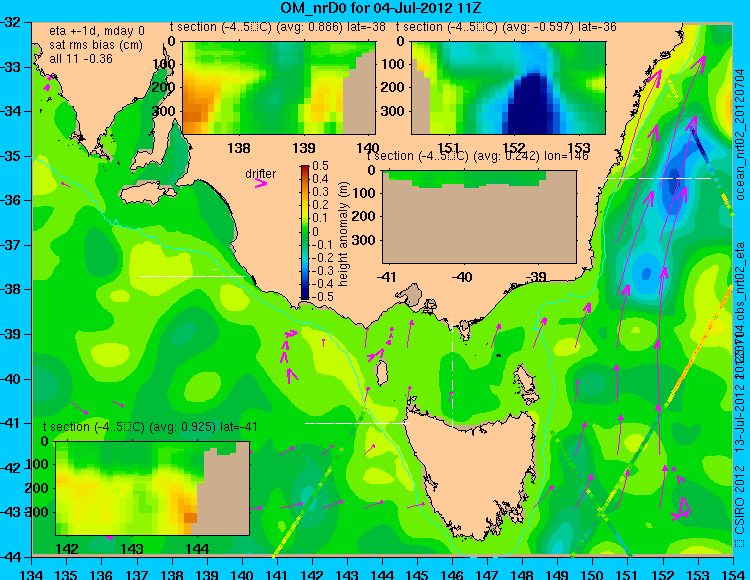Click the -44 latitude label on left axis
The width and height of the screenshot is (750, 580).
click(x=11, y=557)
